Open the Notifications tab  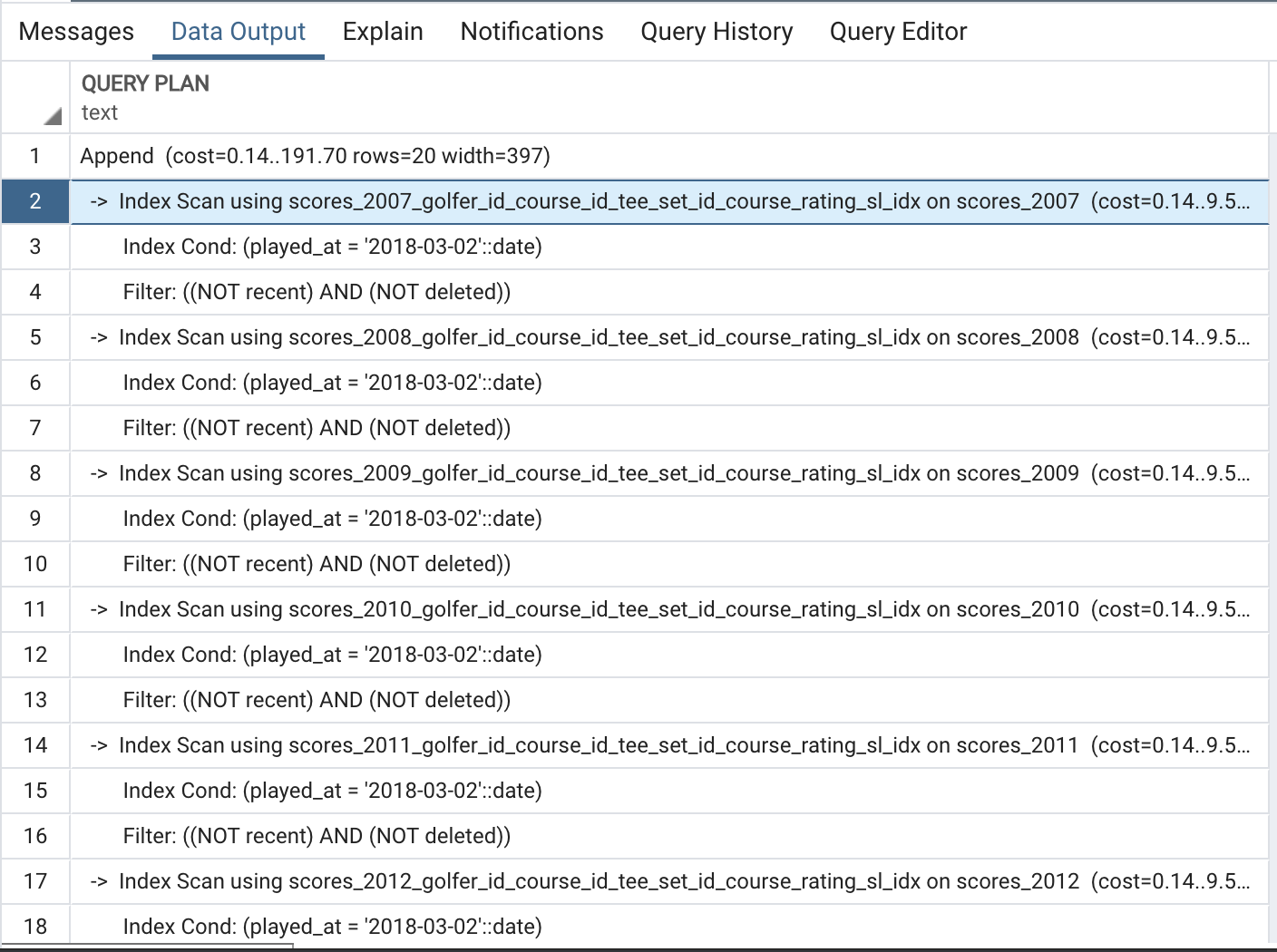click(x=531, y=32)
